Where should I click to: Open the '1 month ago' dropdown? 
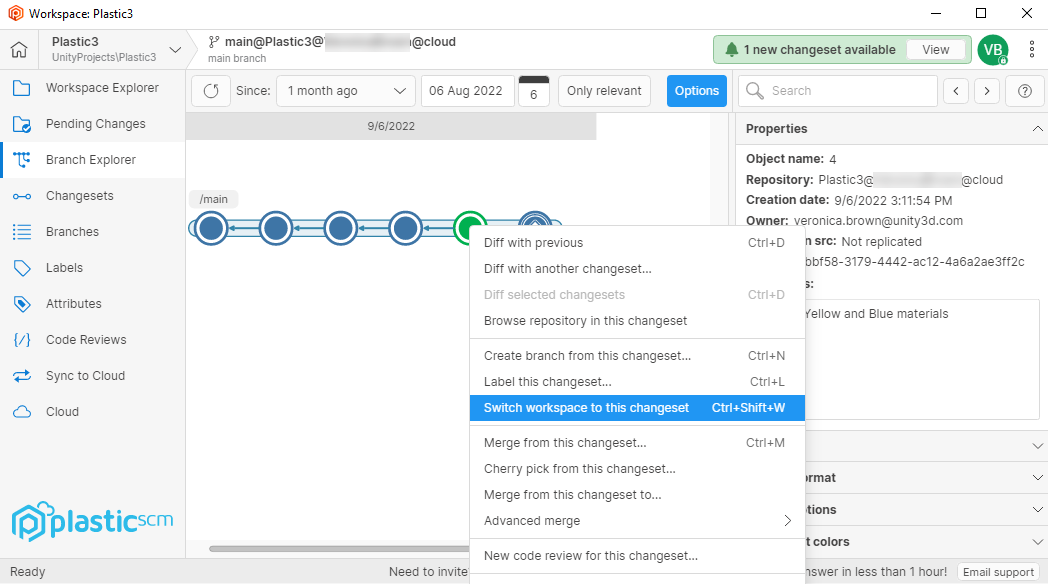[346, 91]
